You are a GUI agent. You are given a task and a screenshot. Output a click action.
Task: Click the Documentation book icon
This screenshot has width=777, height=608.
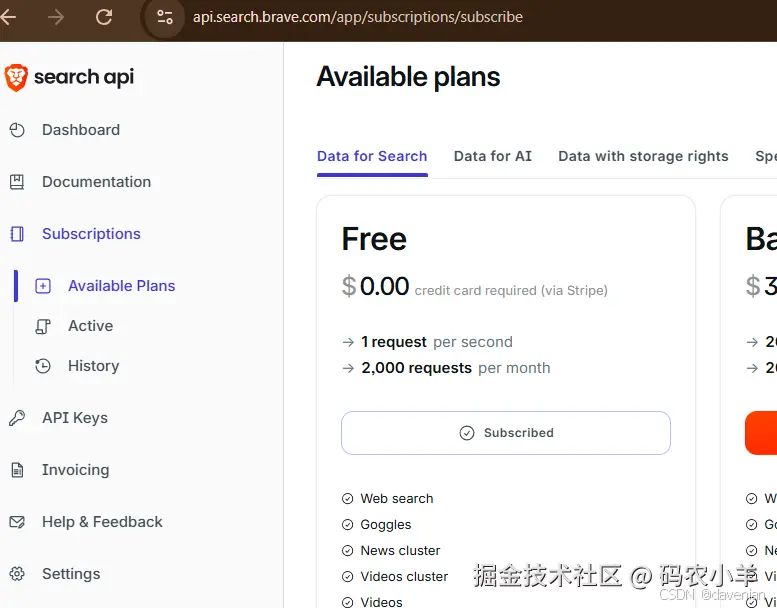click(17, 182)
